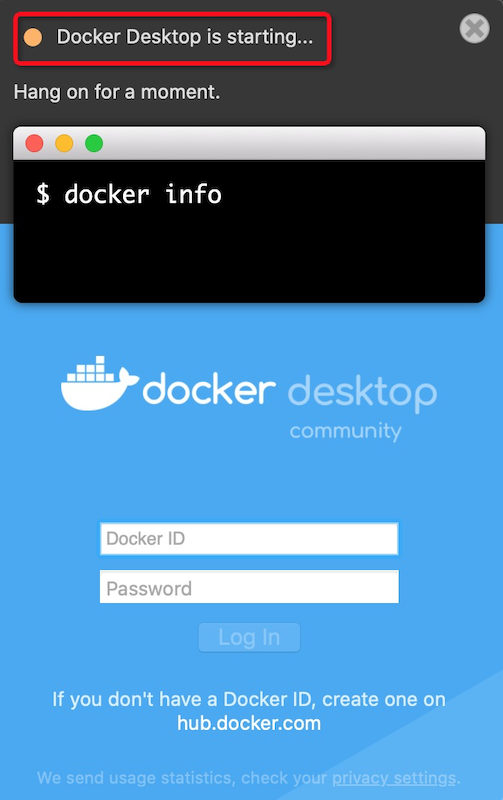Focus the Password input field
The height and width of the screenshot is (800, 503).
[x=249, y=587]
